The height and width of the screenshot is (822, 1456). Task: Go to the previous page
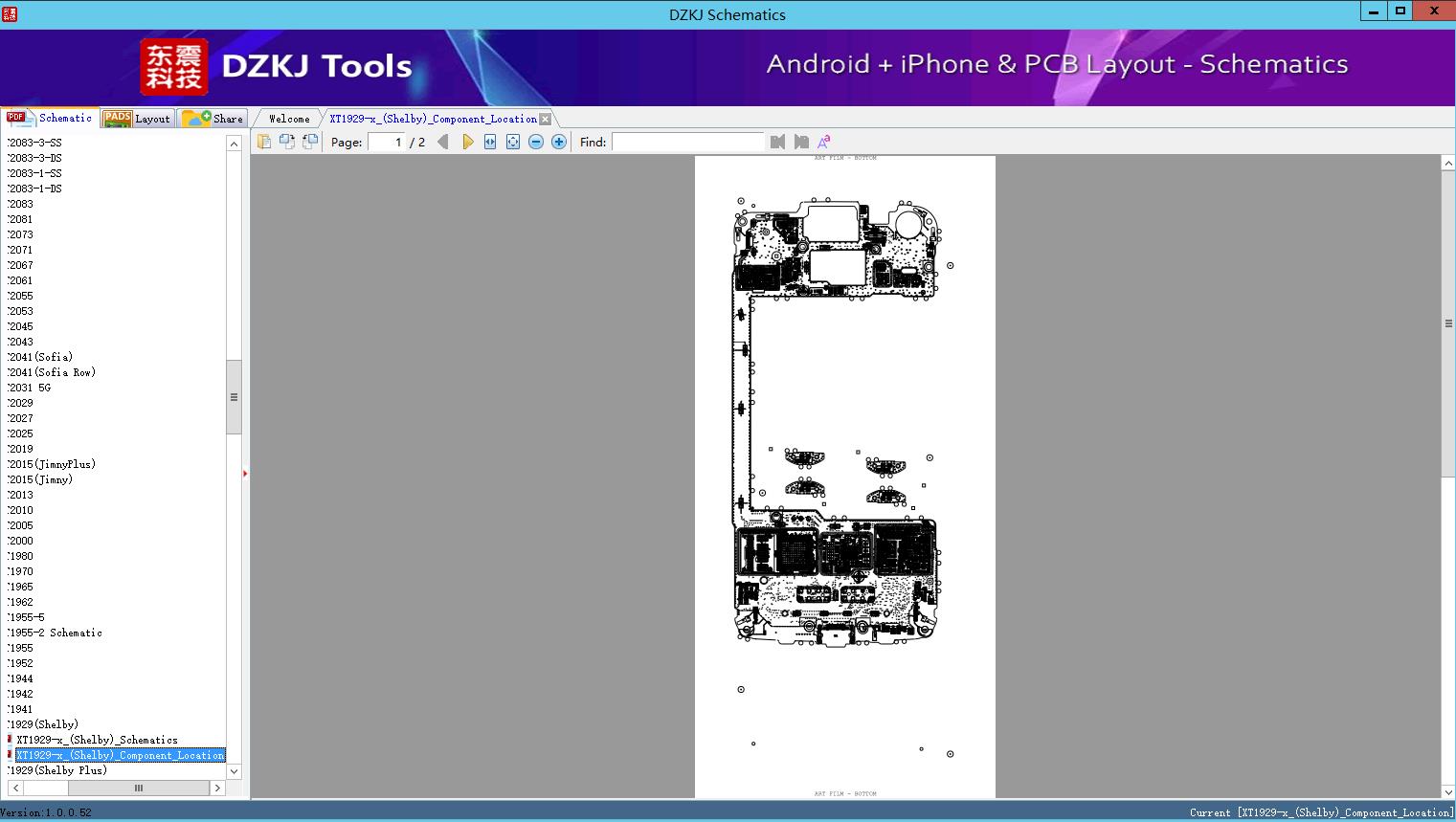pos(442,142)
